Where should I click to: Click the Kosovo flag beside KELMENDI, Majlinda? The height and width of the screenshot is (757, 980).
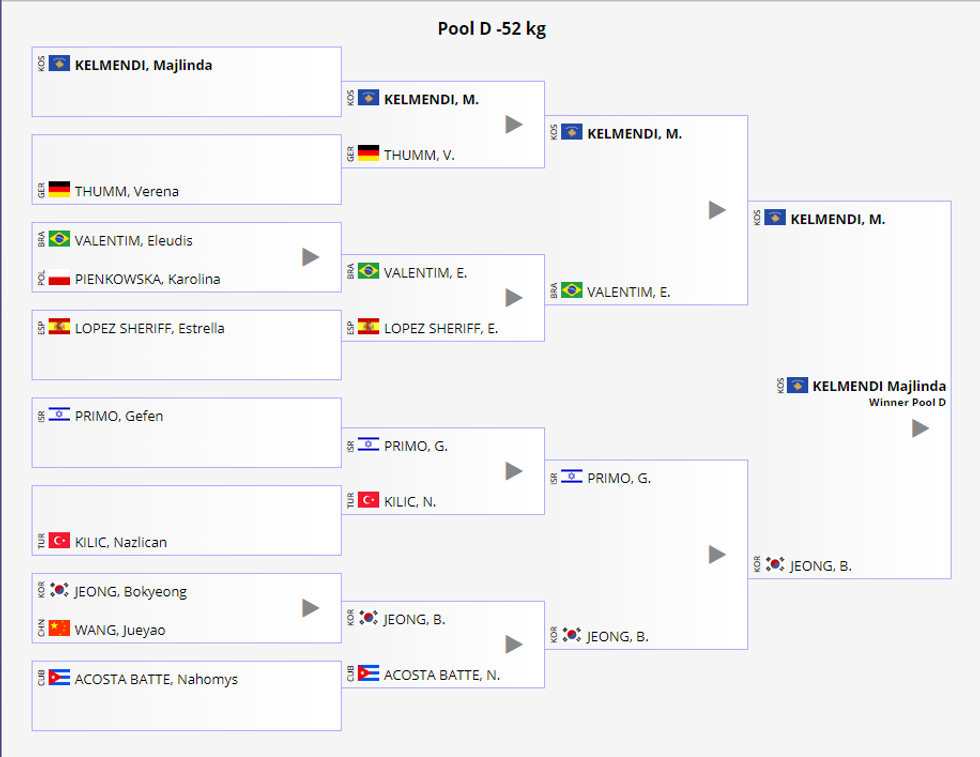[x=59, y=64]
